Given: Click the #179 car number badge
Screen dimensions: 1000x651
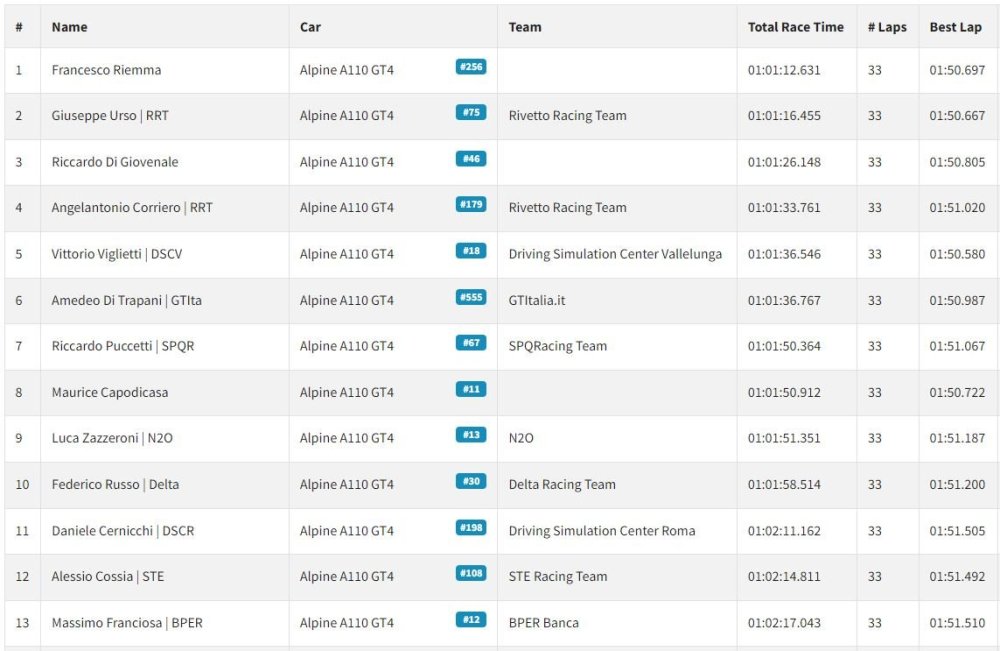Looking at the screenshot, I should (471, 204).
